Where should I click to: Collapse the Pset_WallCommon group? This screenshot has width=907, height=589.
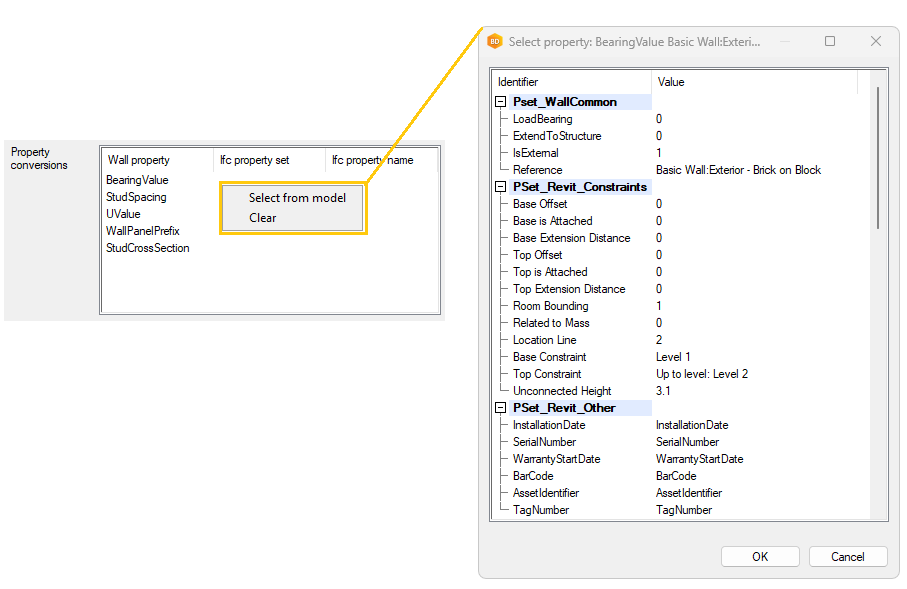501,102
